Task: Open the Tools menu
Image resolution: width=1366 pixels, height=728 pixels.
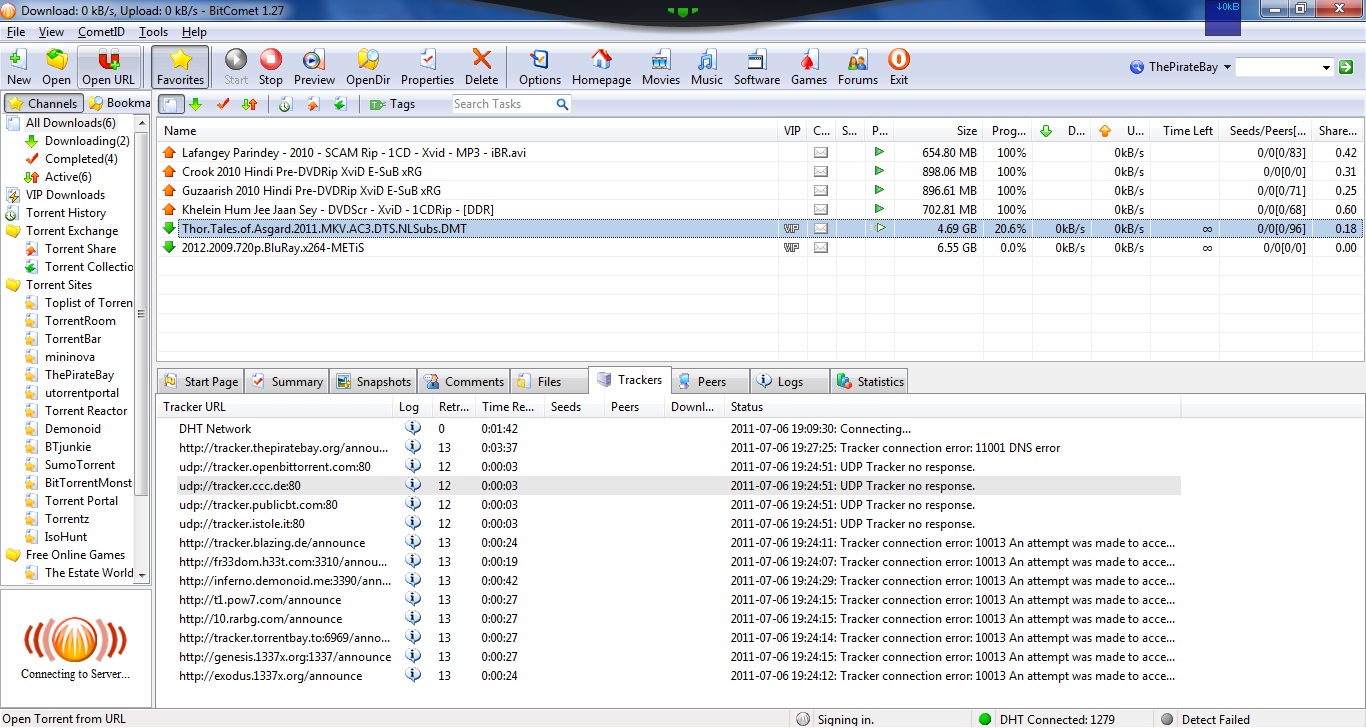Action: tap(152, 31)
